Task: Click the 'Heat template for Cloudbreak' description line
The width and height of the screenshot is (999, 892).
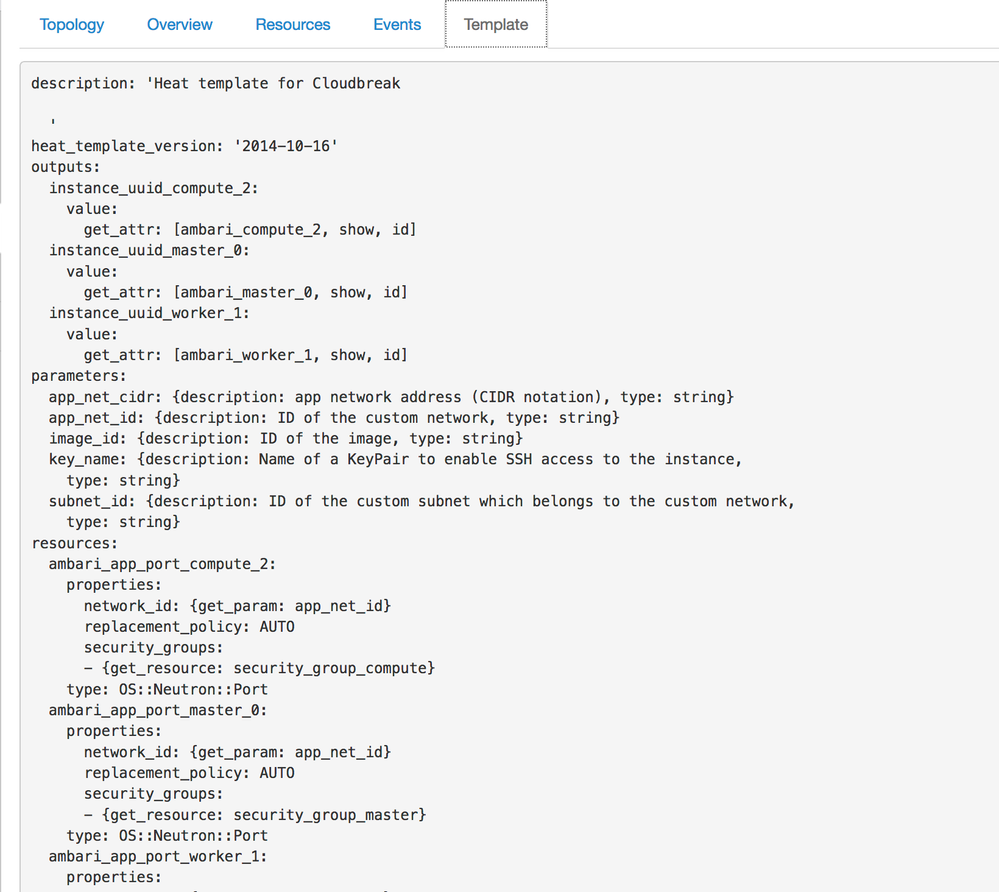Action: point(215,83)
